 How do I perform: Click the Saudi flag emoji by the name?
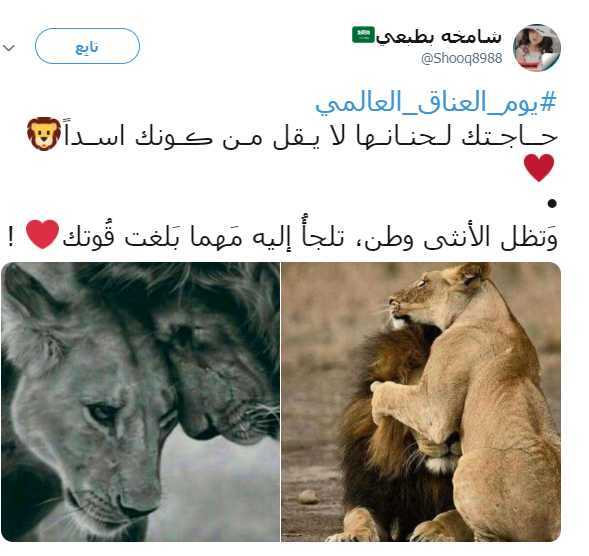(x=363, y=35)
